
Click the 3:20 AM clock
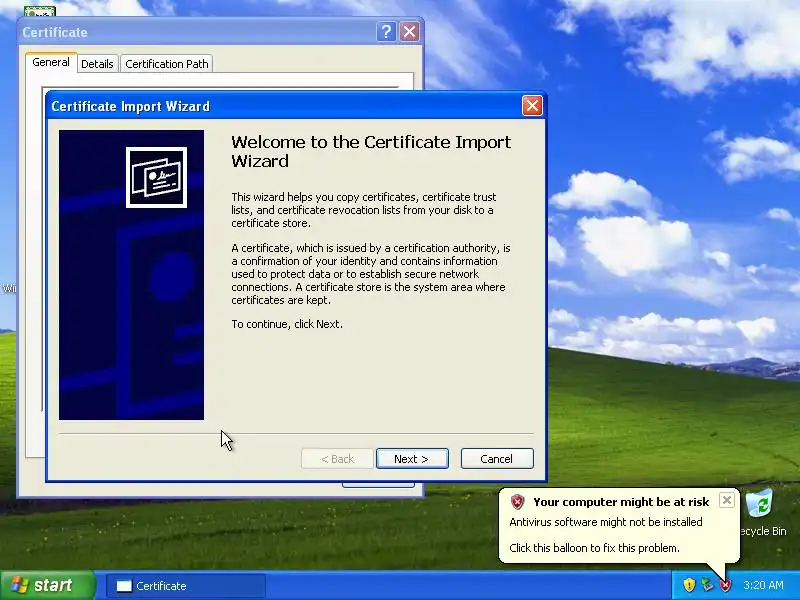tap(763, 585)
